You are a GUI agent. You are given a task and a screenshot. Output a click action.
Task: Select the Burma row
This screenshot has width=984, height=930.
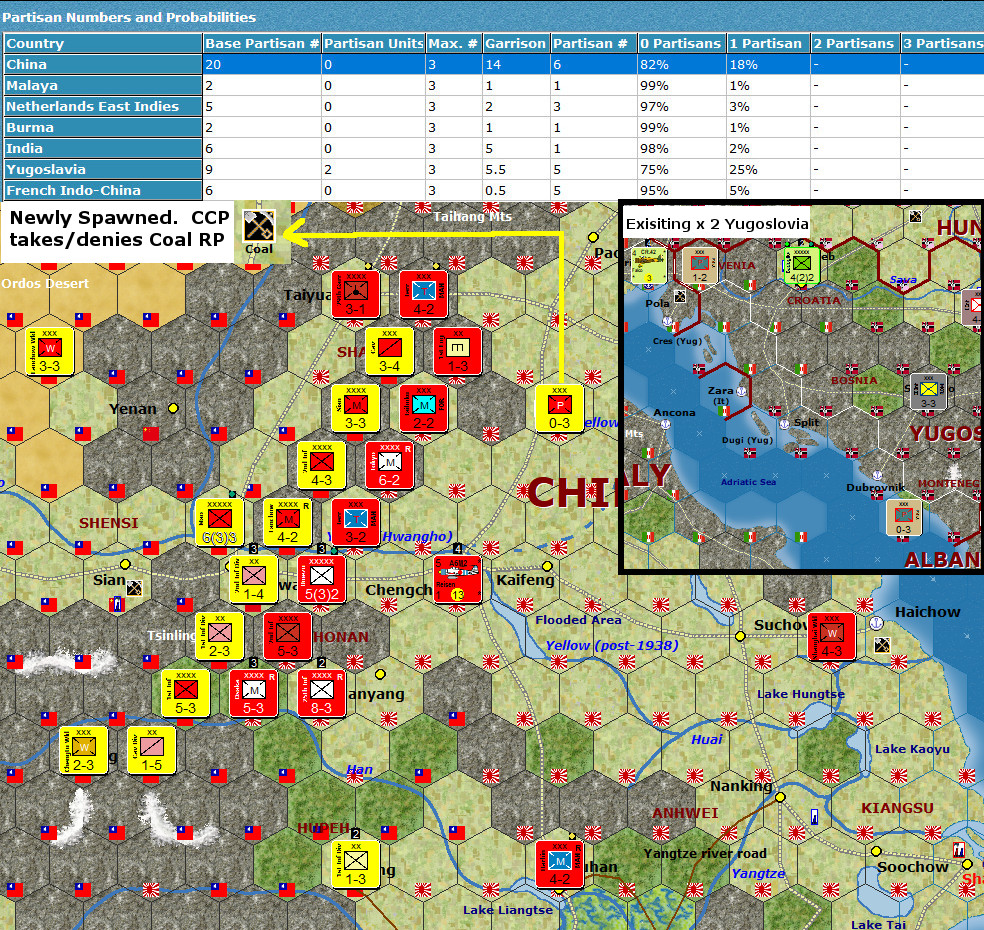click(x=492, y=127)
